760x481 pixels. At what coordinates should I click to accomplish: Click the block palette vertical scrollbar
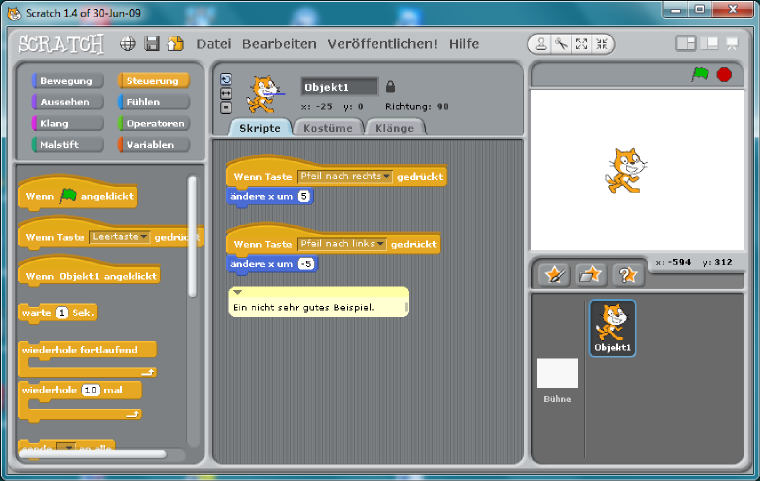point(192,236)
